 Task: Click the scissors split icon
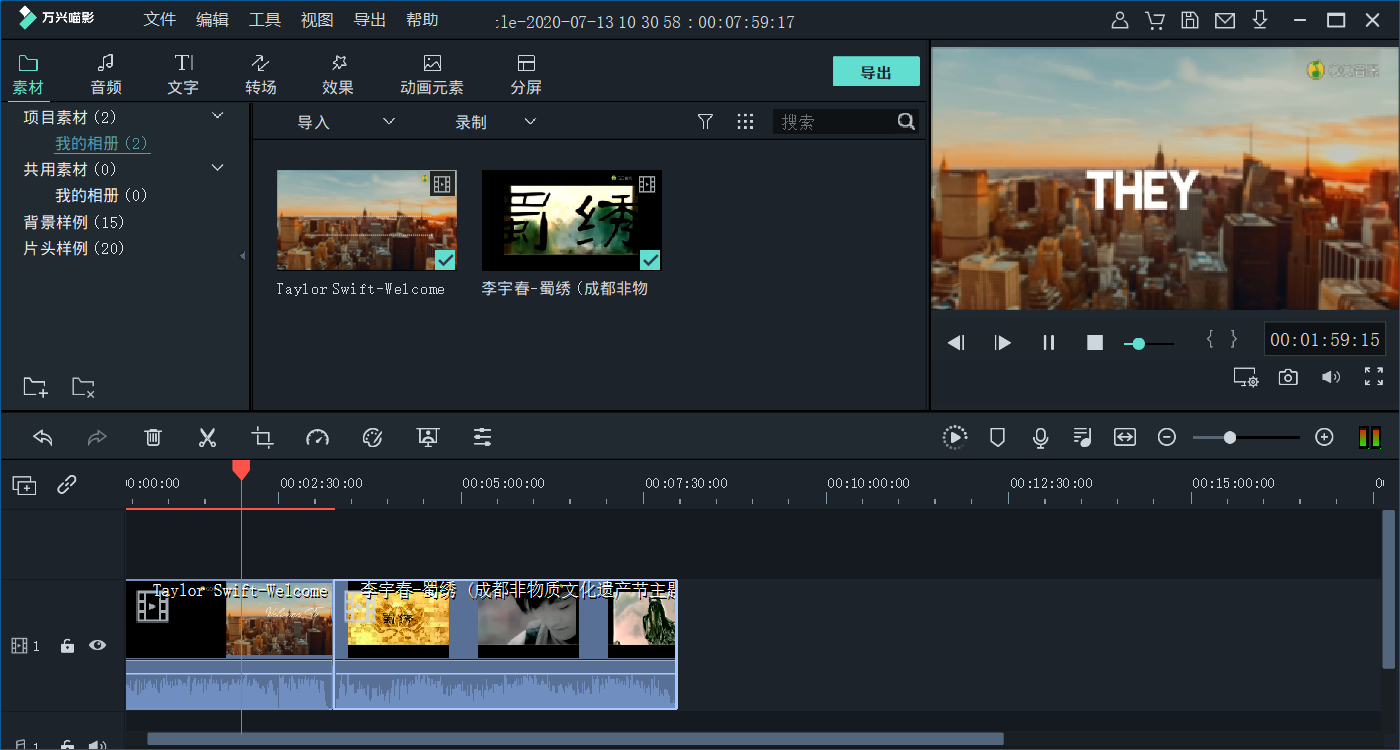207,437
